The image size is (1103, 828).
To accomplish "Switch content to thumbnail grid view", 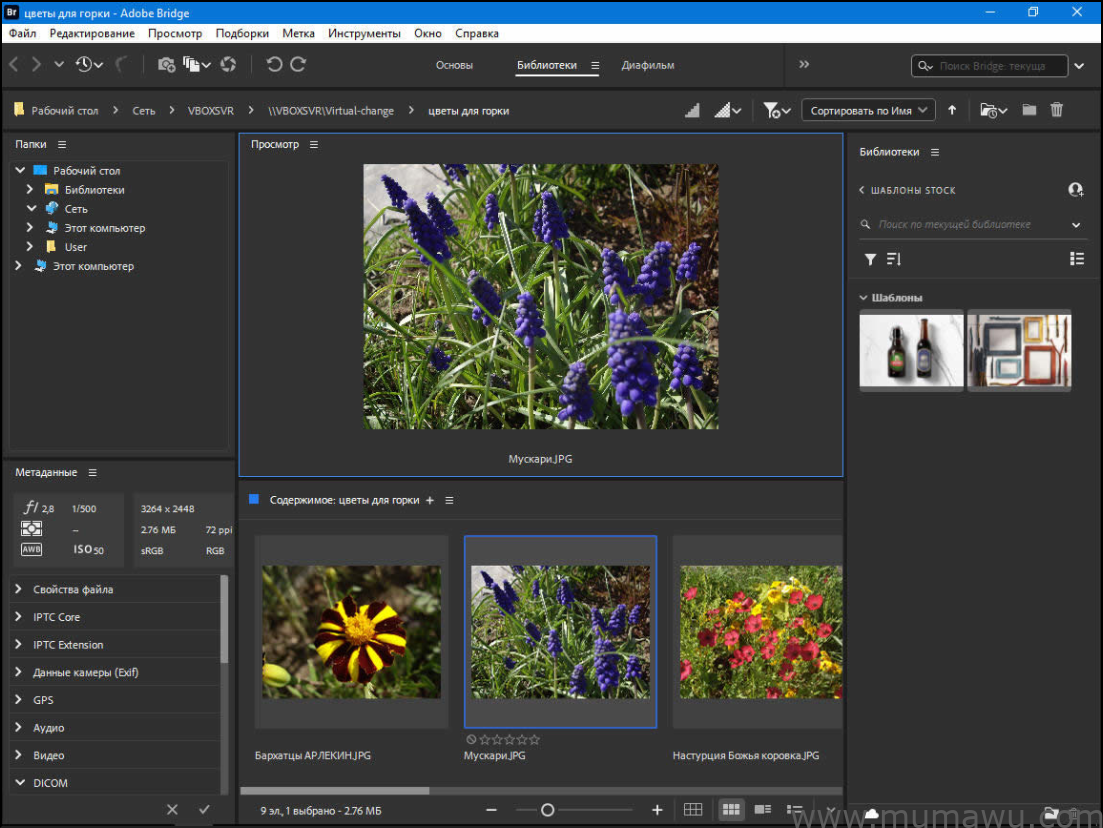I will 731,809.
